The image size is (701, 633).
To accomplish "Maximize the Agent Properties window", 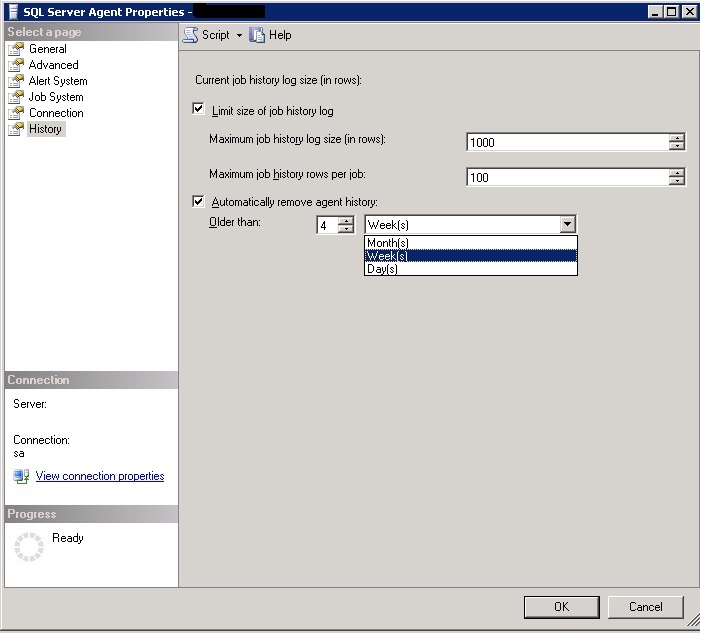I will pyautogui.click(x=671, y=12).
